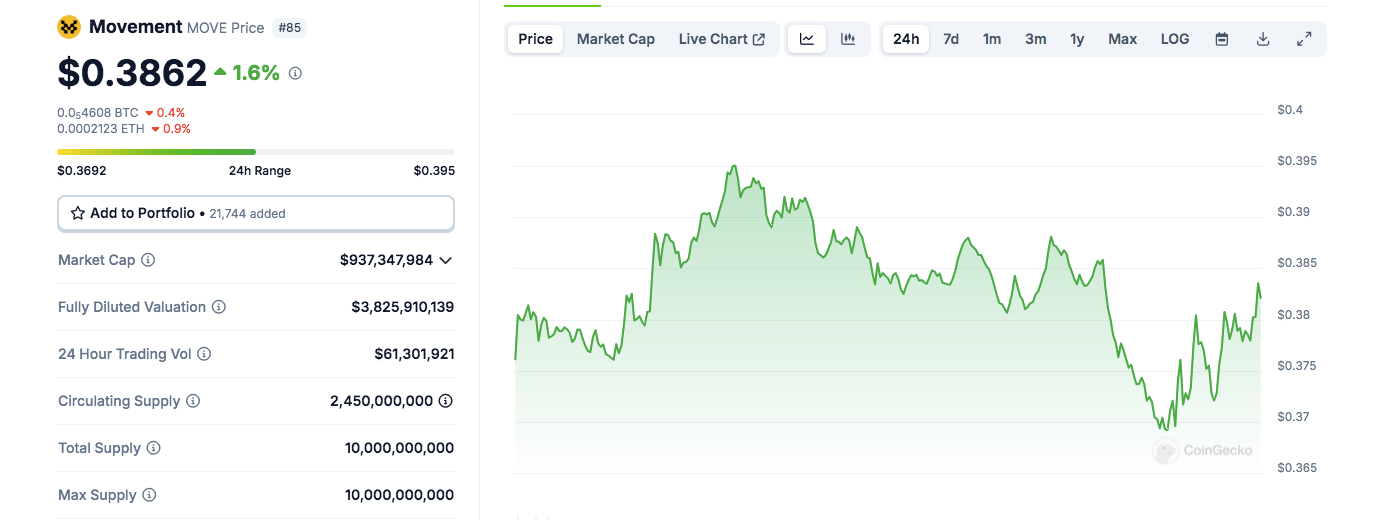The height and width of the screenshot is (520, 1374).
Task: Expand the Market Cap value chevron
Action: [446, 260]
